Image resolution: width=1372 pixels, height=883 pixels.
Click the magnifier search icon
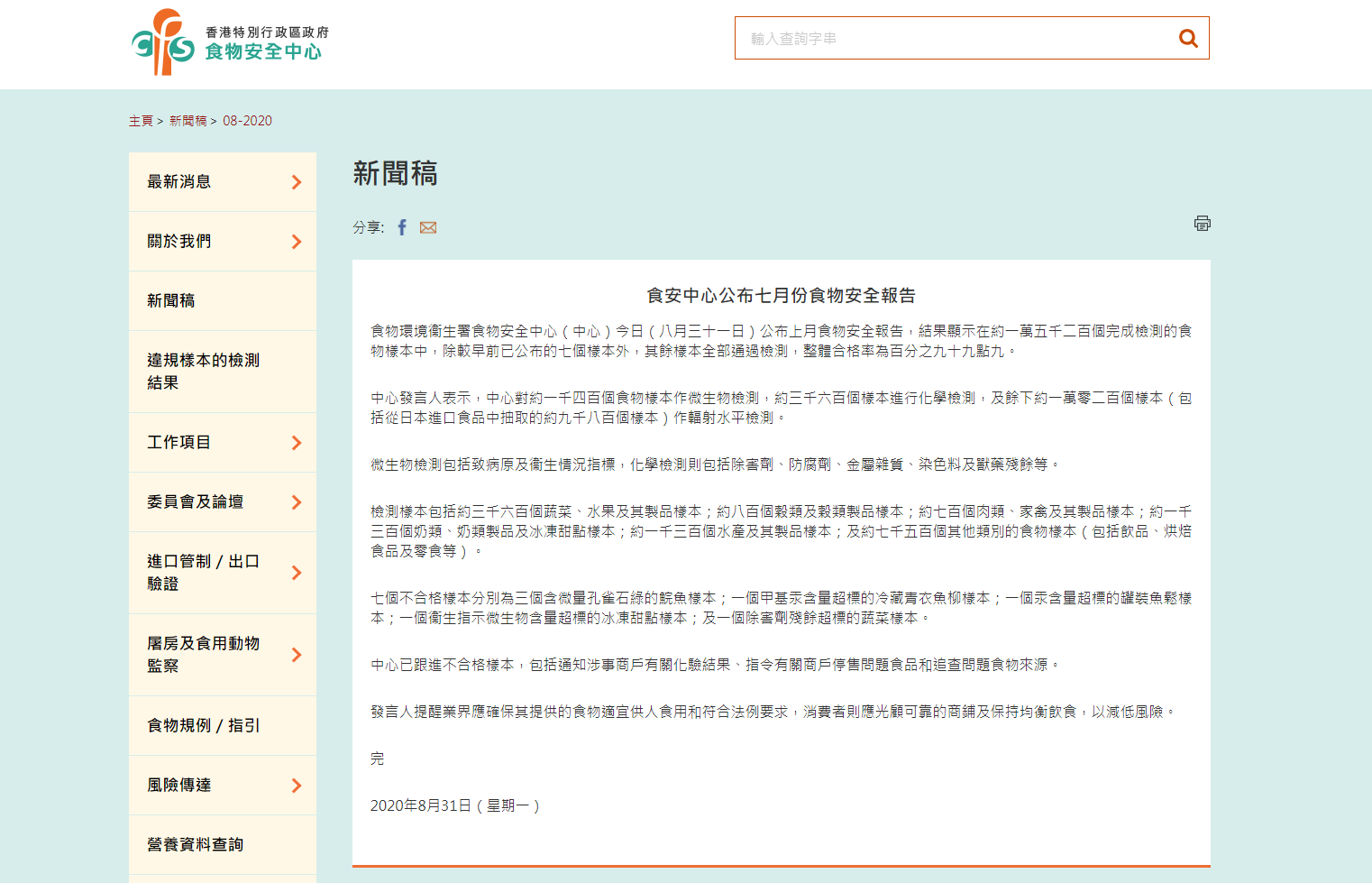(1188, 39)
